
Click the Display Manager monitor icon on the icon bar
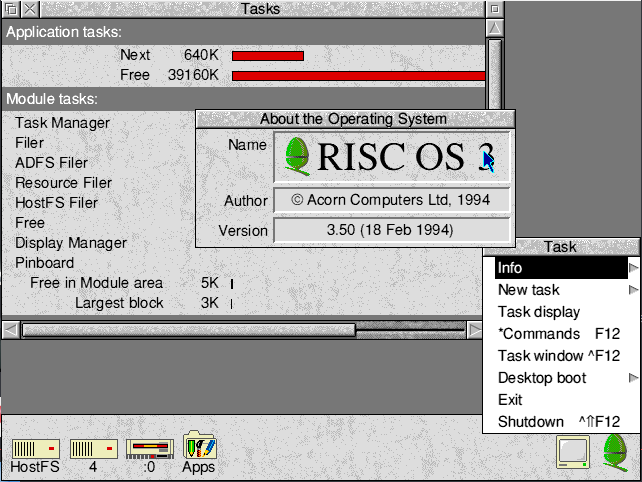[x=573, y=452]
